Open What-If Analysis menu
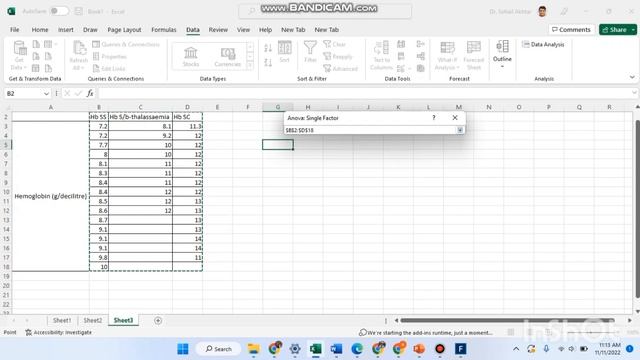The image size is (640, 360). click(x=447, y=55)
